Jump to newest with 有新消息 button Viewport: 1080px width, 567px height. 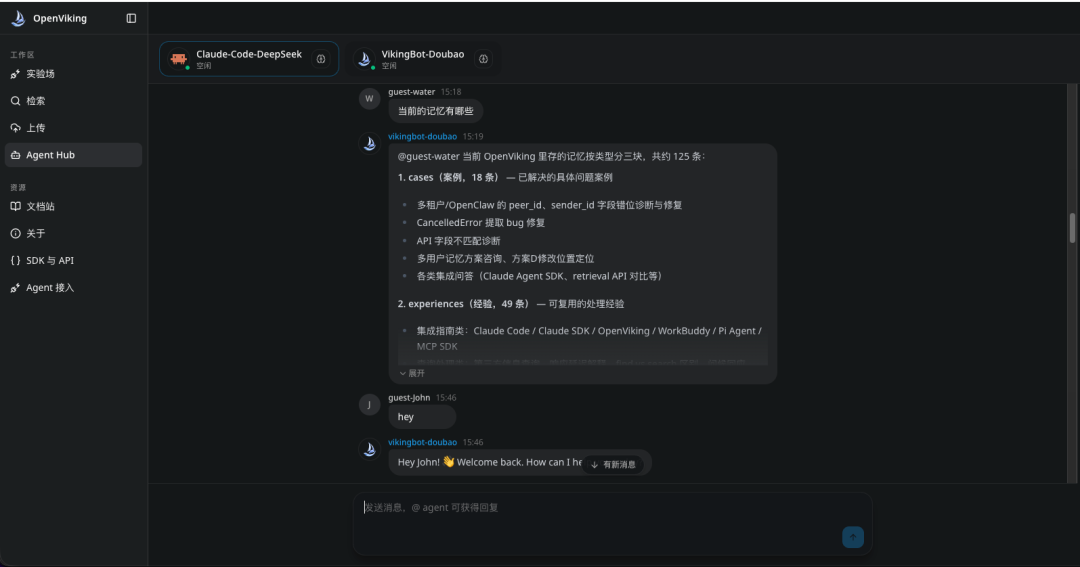coord(613,464)
